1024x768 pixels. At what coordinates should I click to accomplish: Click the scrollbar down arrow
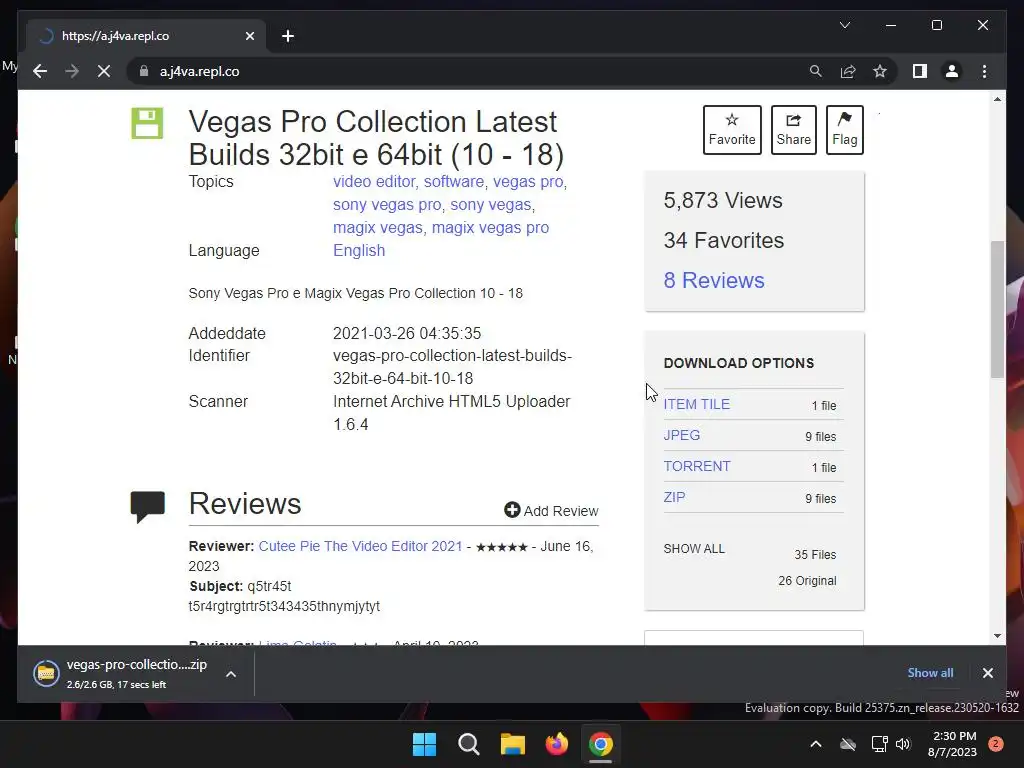click(997, 635)
